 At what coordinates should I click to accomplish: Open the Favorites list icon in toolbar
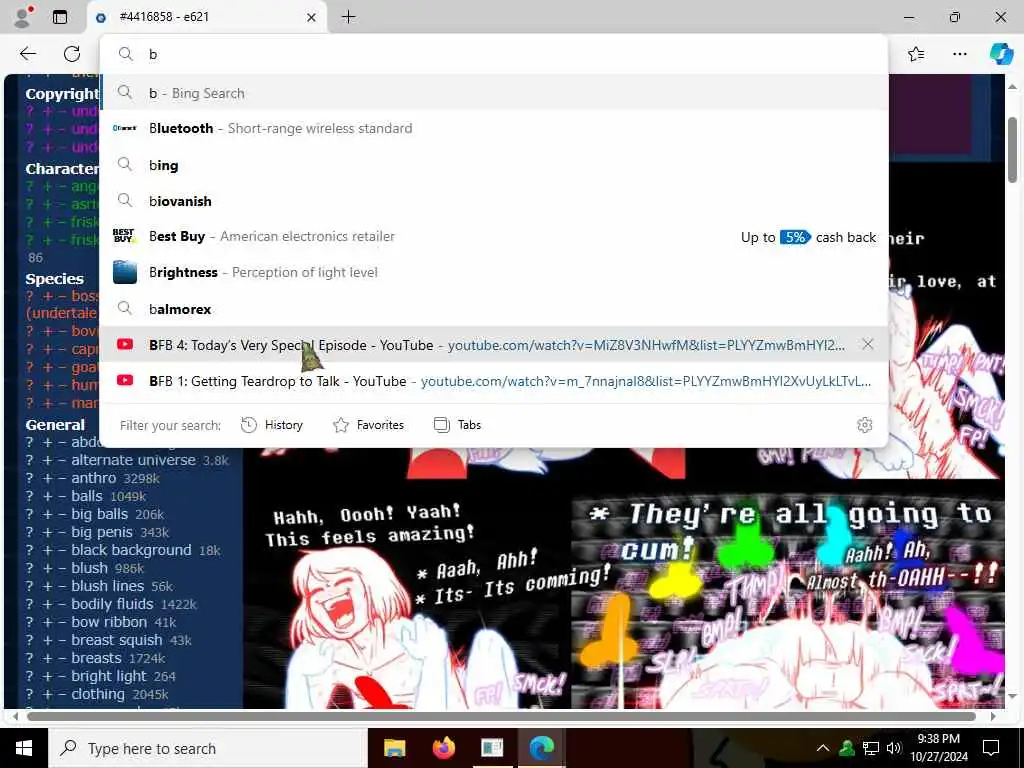pos(916,54)
